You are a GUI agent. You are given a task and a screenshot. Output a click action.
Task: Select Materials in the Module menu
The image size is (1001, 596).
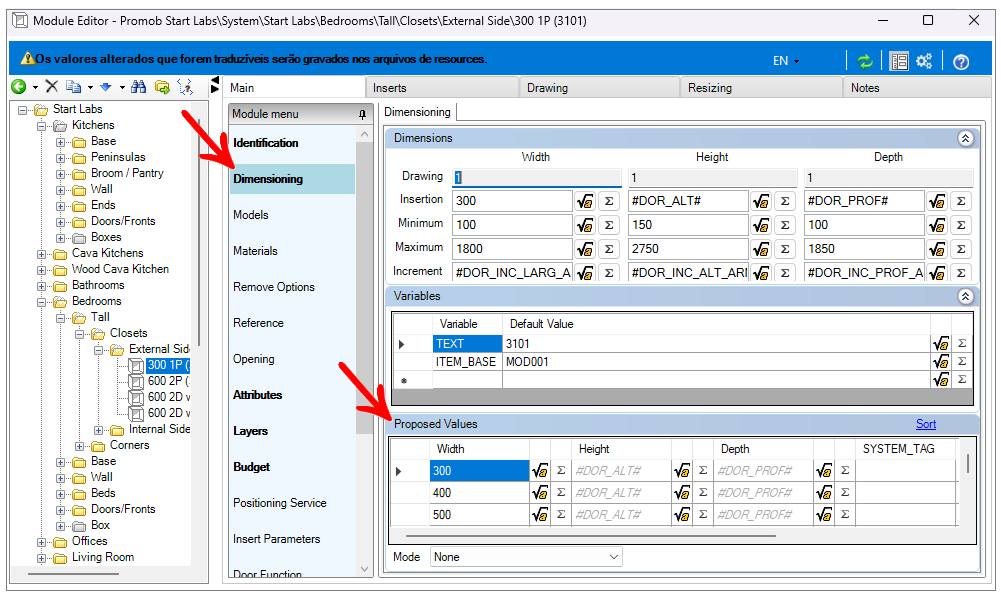click(255, 251)
